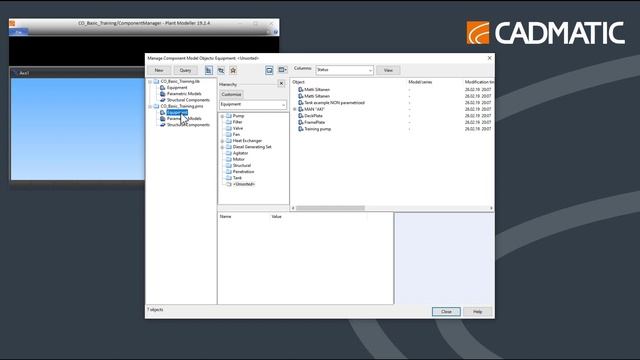Click the View button
This screenshot has width=640, height=360.
(388, 70)
